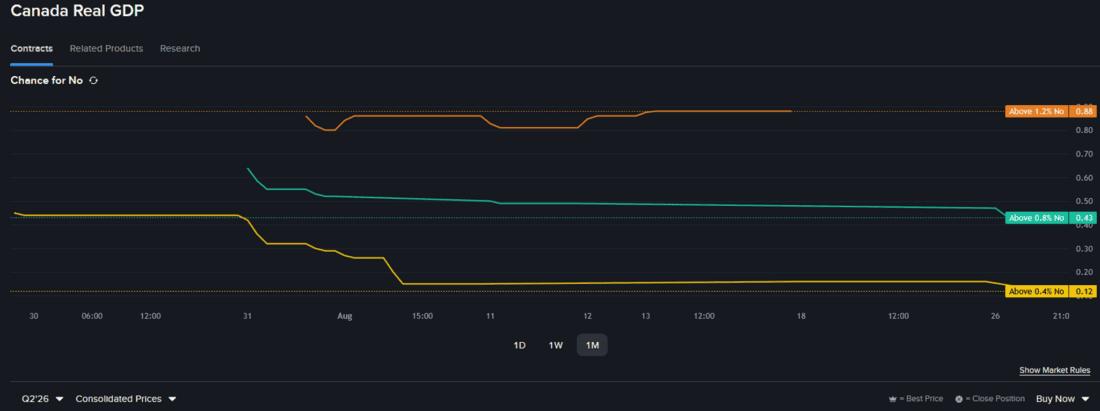Screen dimensions: 1100x411
Task: Click the Above 0.8% No series label
Action: pyautogui.click(x=1036, y=218)
